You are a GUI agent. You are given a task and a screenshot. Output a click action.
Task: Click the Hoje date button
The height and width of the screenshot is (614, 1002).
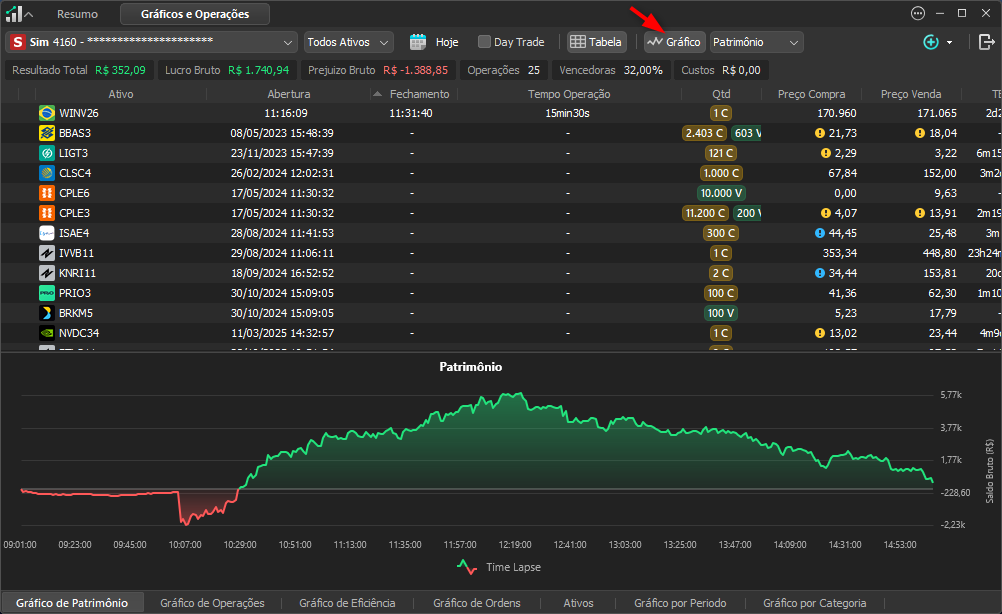(447, 42)
